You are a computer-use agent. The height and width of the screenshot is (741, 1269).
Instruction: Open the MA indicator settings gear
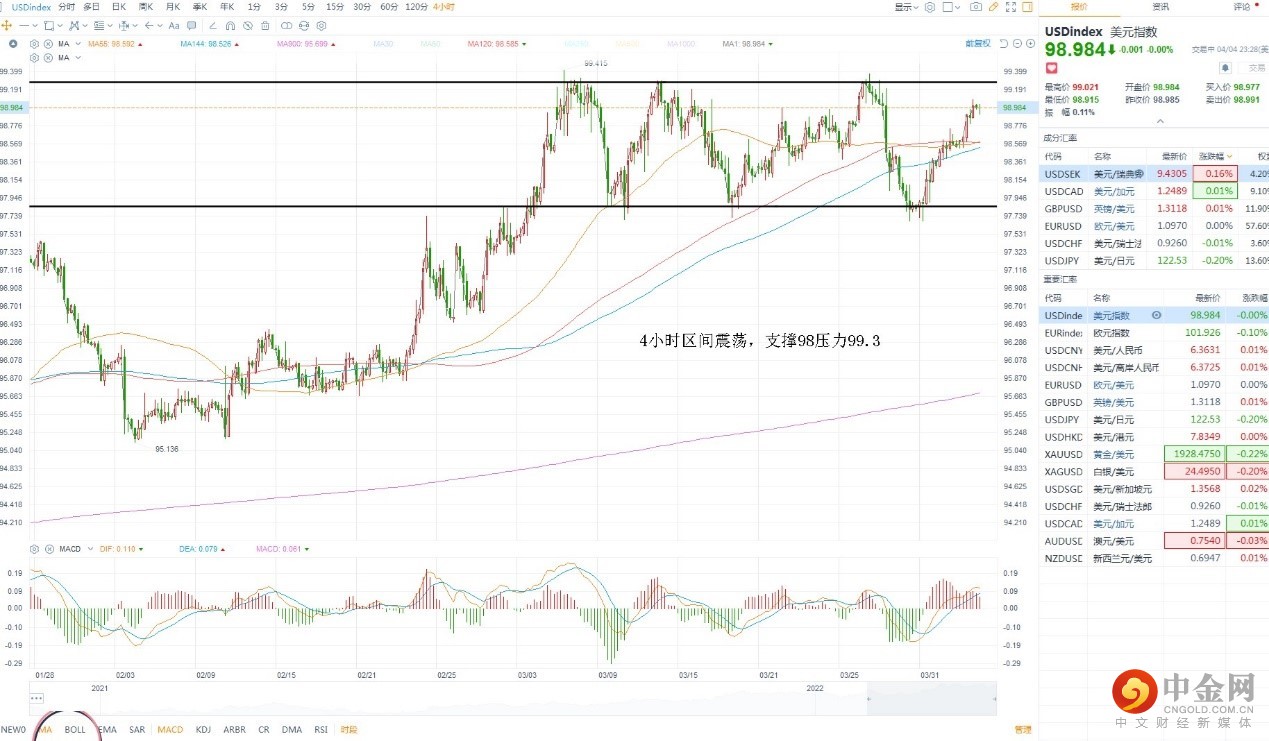pos(34,44)
